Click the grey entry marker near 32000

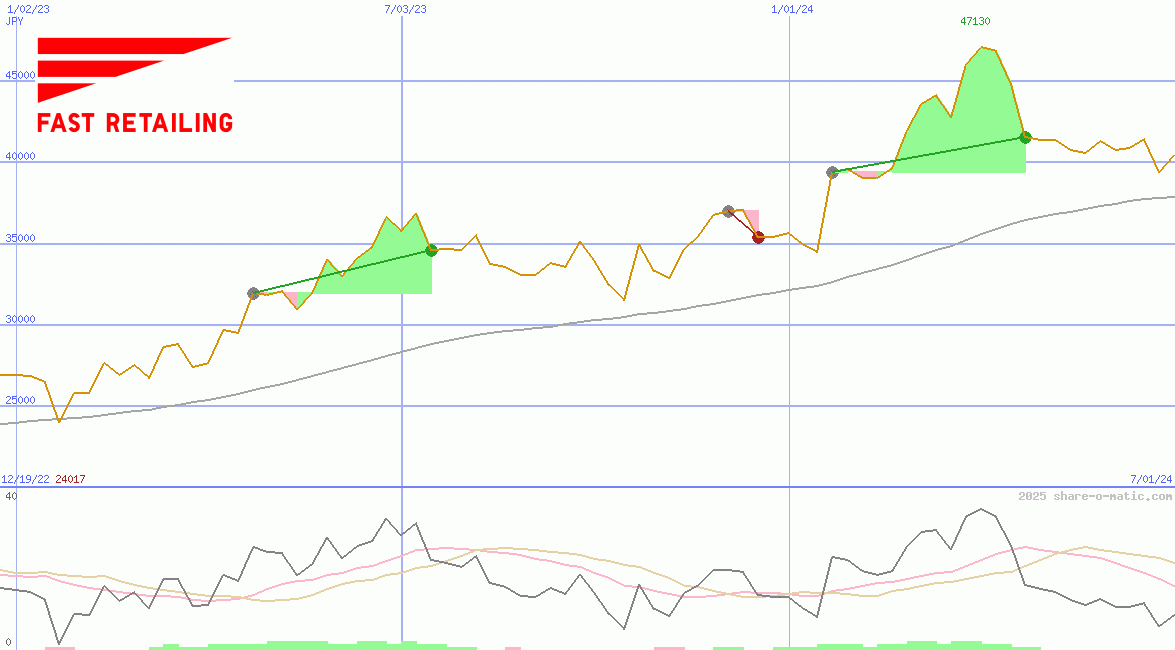(253, 293)
